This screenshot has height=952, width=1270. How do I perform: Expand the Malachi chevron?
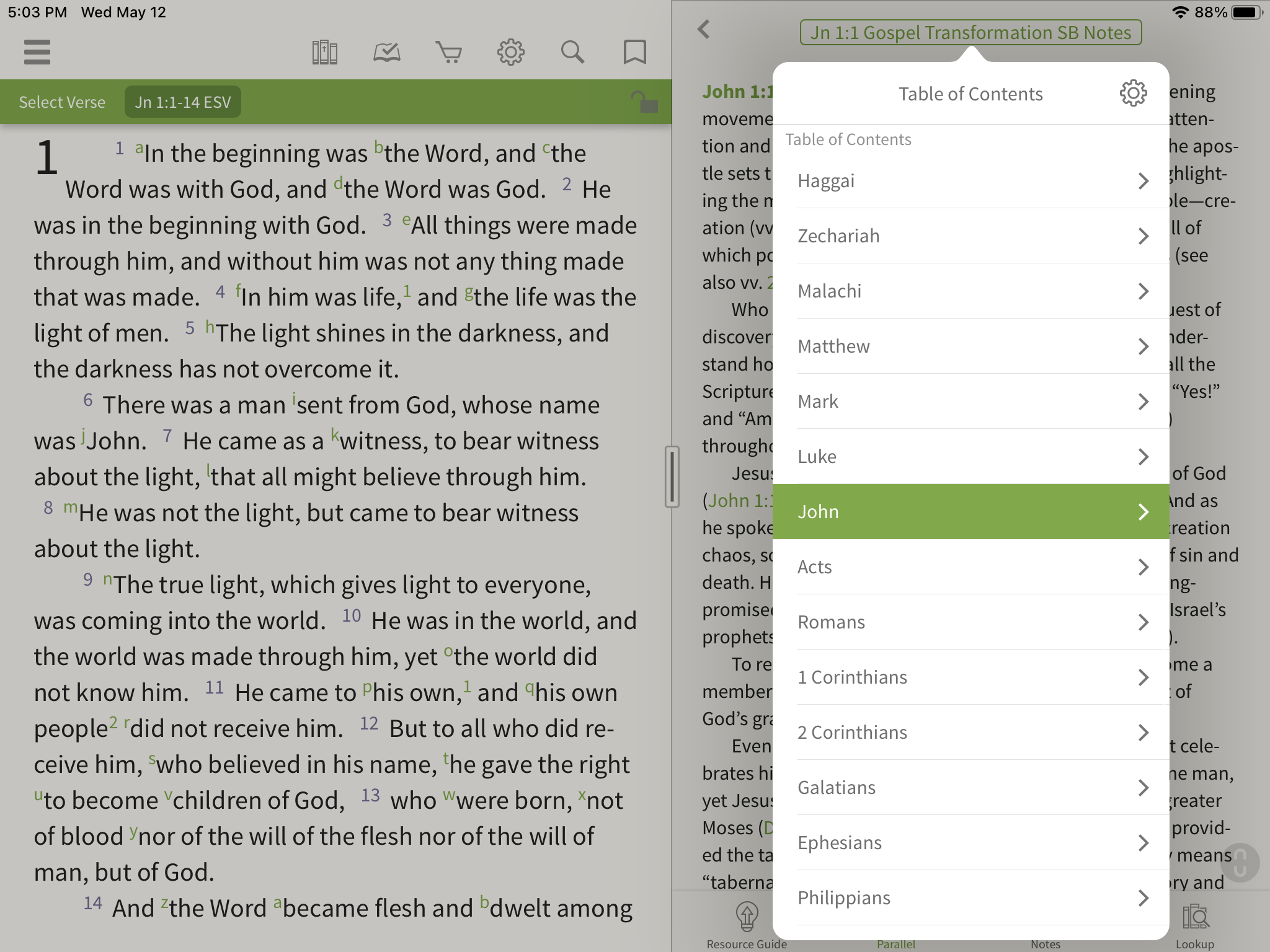tap(1143, 291)
